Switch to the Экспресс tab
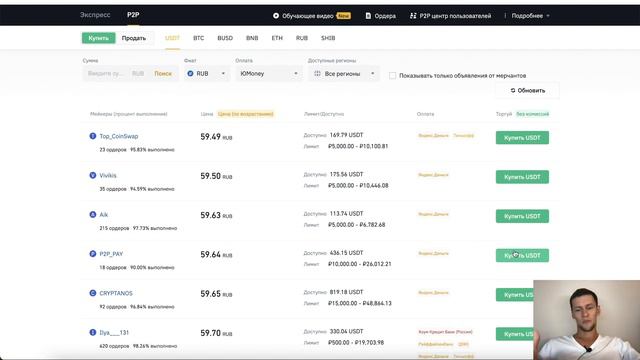The width and height of the screenshot is (640, 360). tap(95, 15)
